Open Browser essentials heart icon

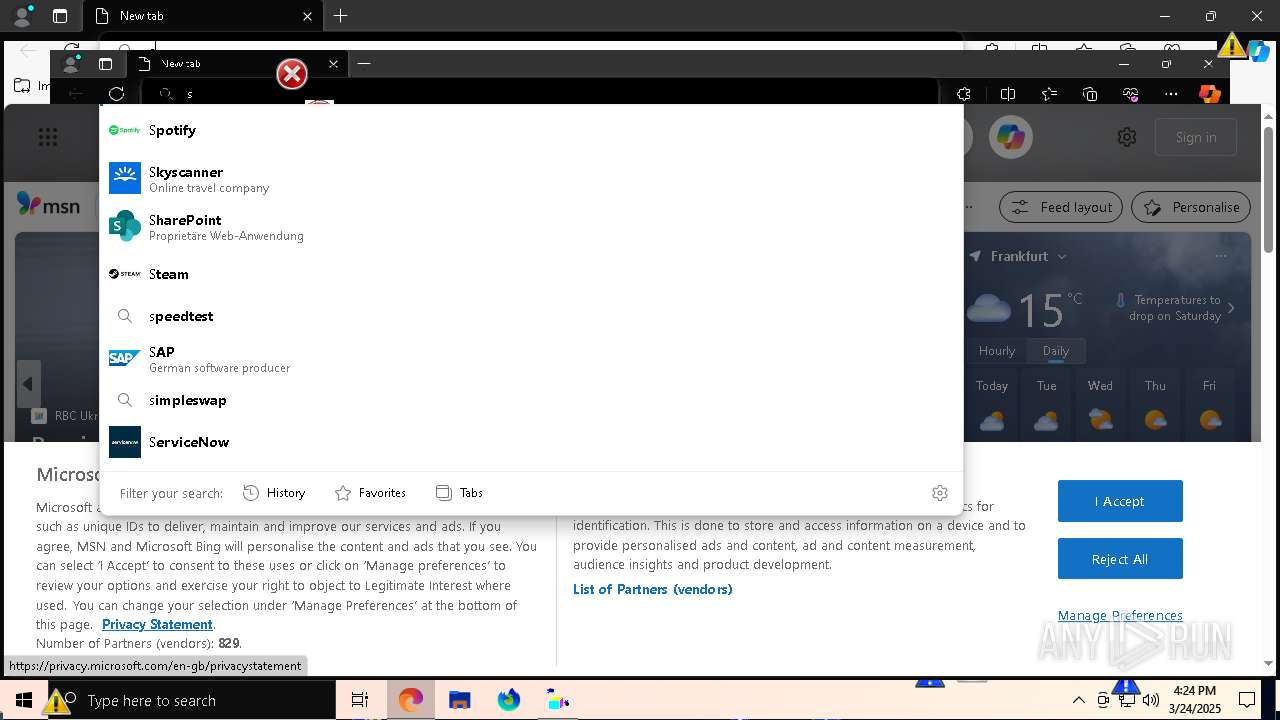pos(1131,94)
